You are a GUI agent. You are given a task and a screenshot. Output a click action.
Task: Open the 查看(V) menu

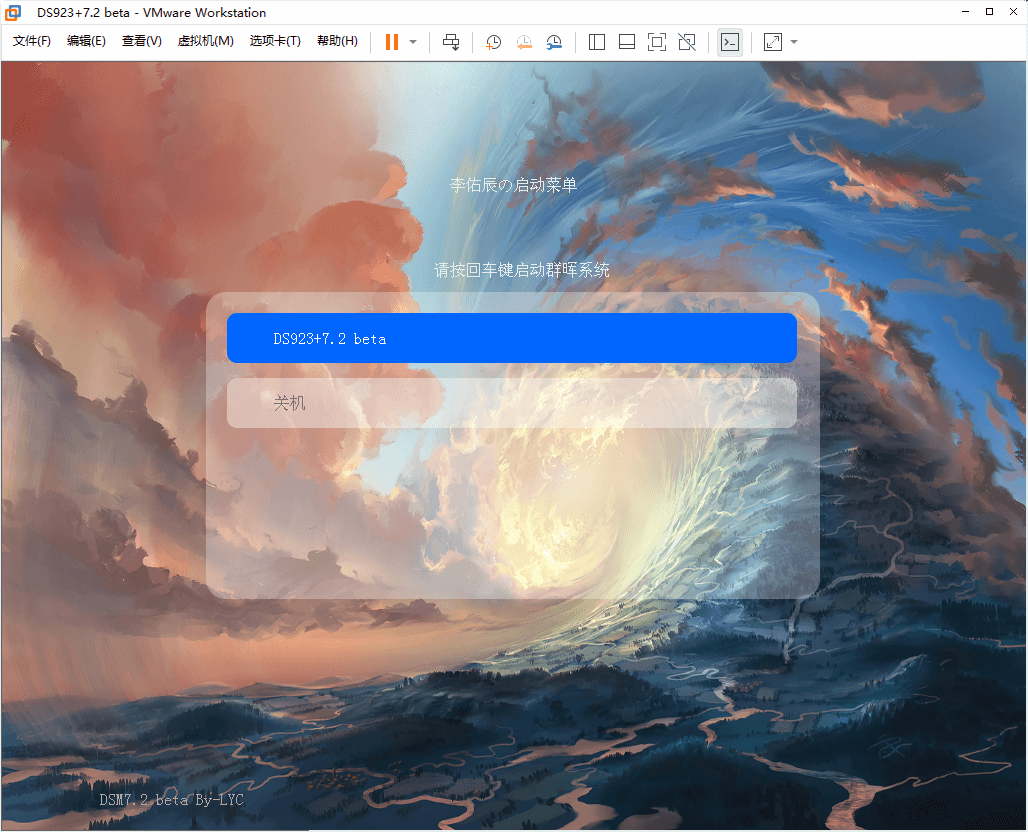pos(142,41)
